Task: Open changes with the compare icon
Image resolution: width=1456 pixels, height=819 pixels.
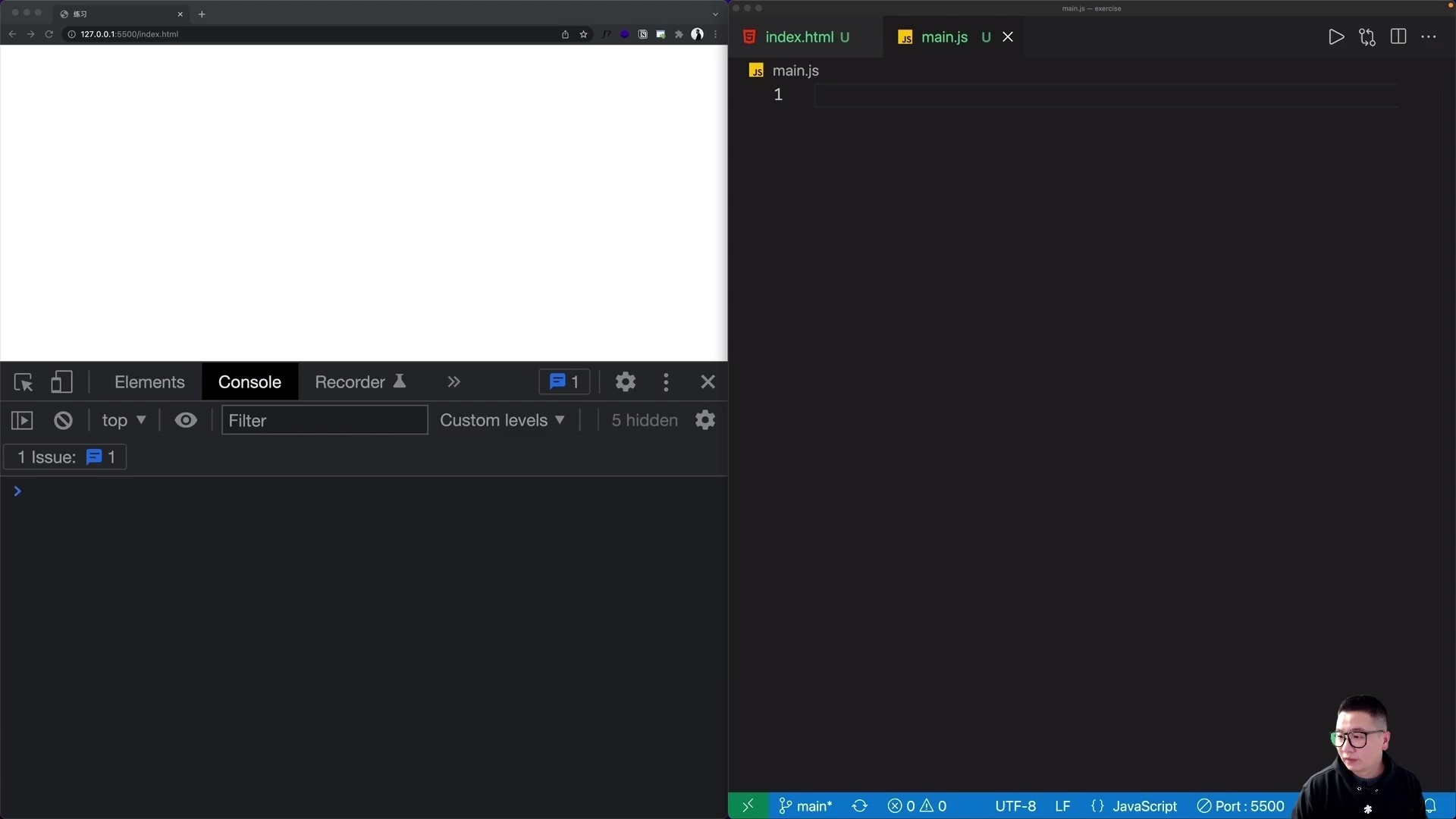Action: point(1367,37)
